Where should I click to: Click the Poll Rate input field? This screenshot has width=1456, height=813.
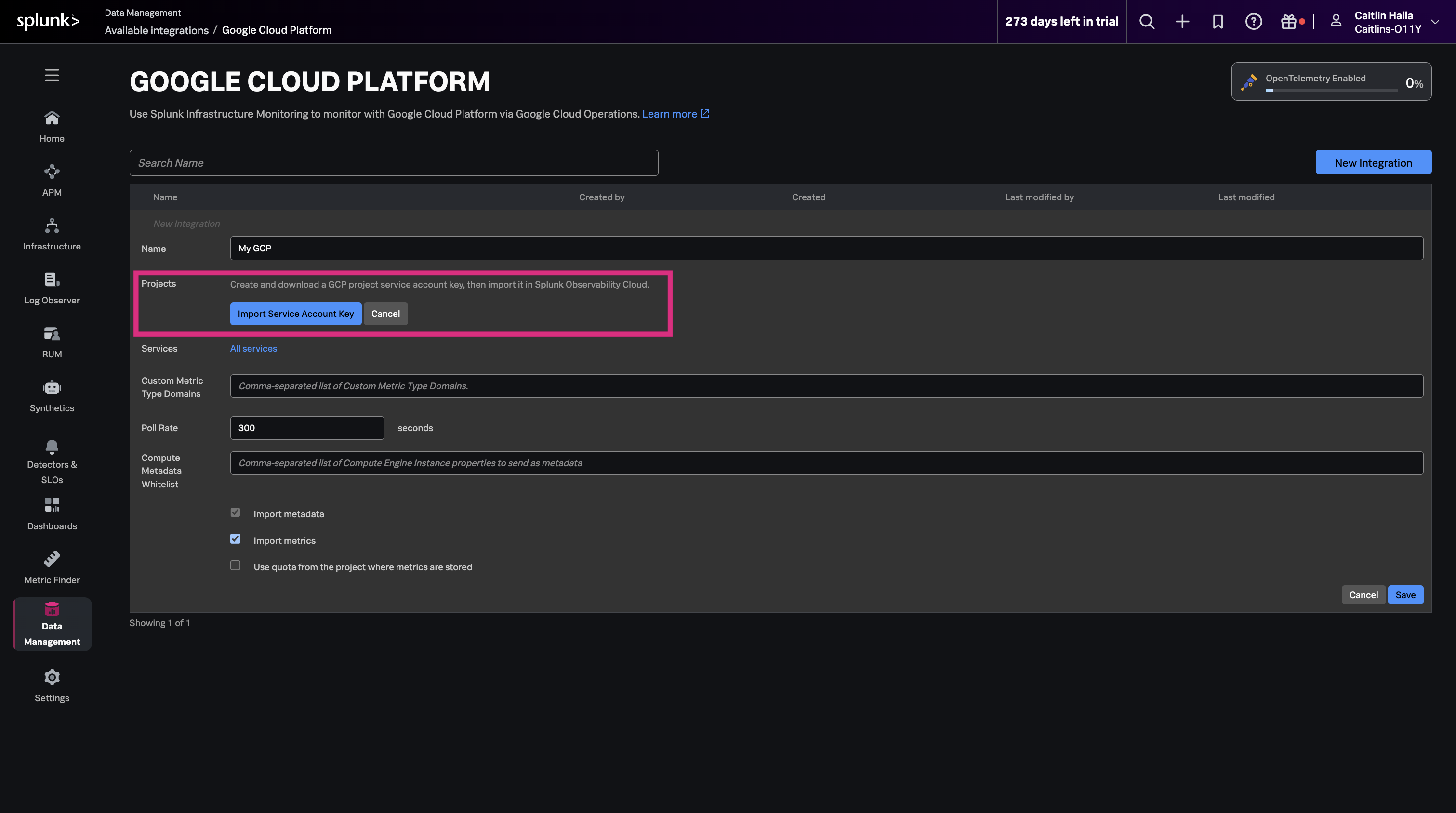point(307,428)
